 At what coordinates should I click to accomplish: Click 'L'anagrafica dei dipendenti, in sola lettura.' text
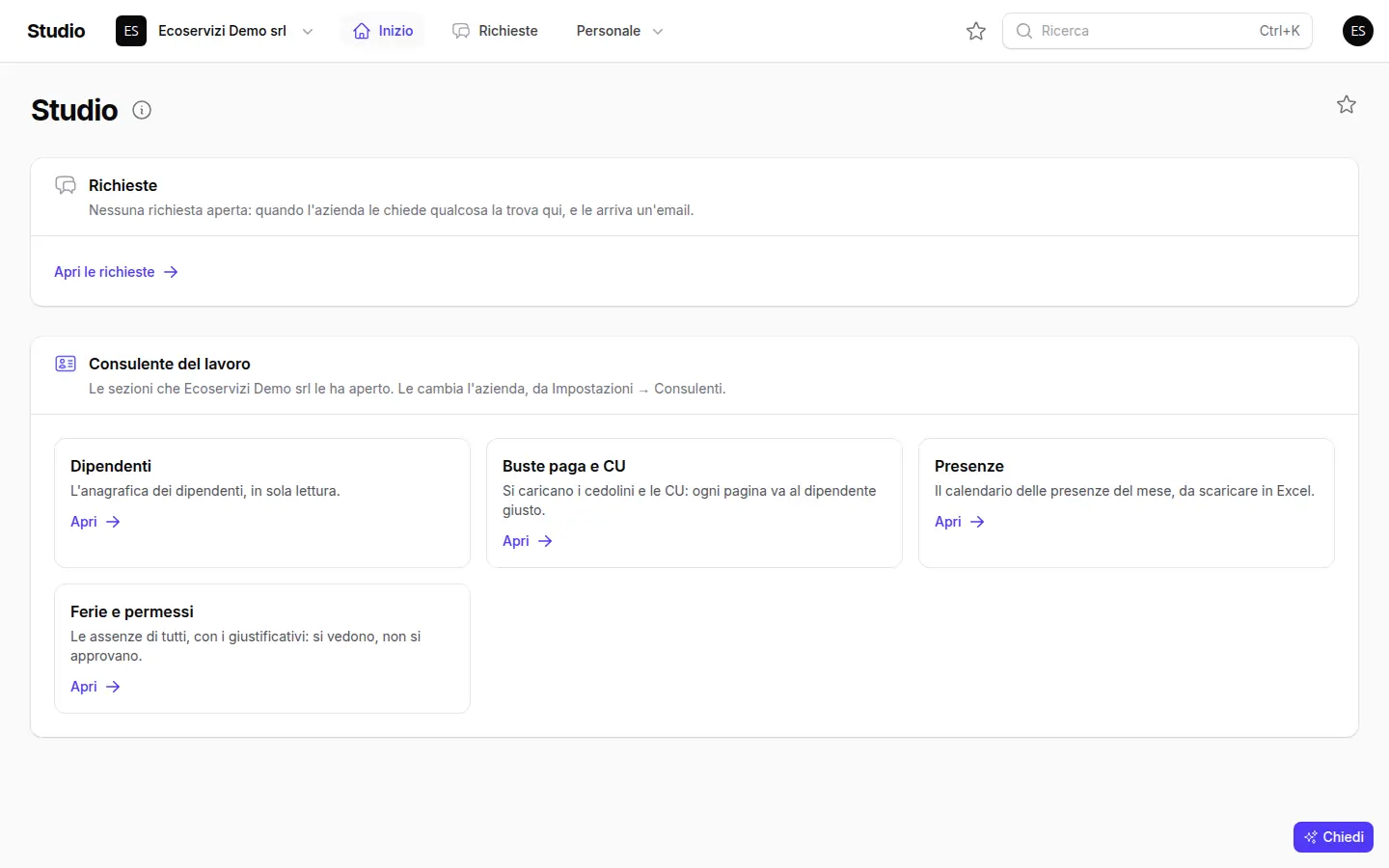coord(205,491)
